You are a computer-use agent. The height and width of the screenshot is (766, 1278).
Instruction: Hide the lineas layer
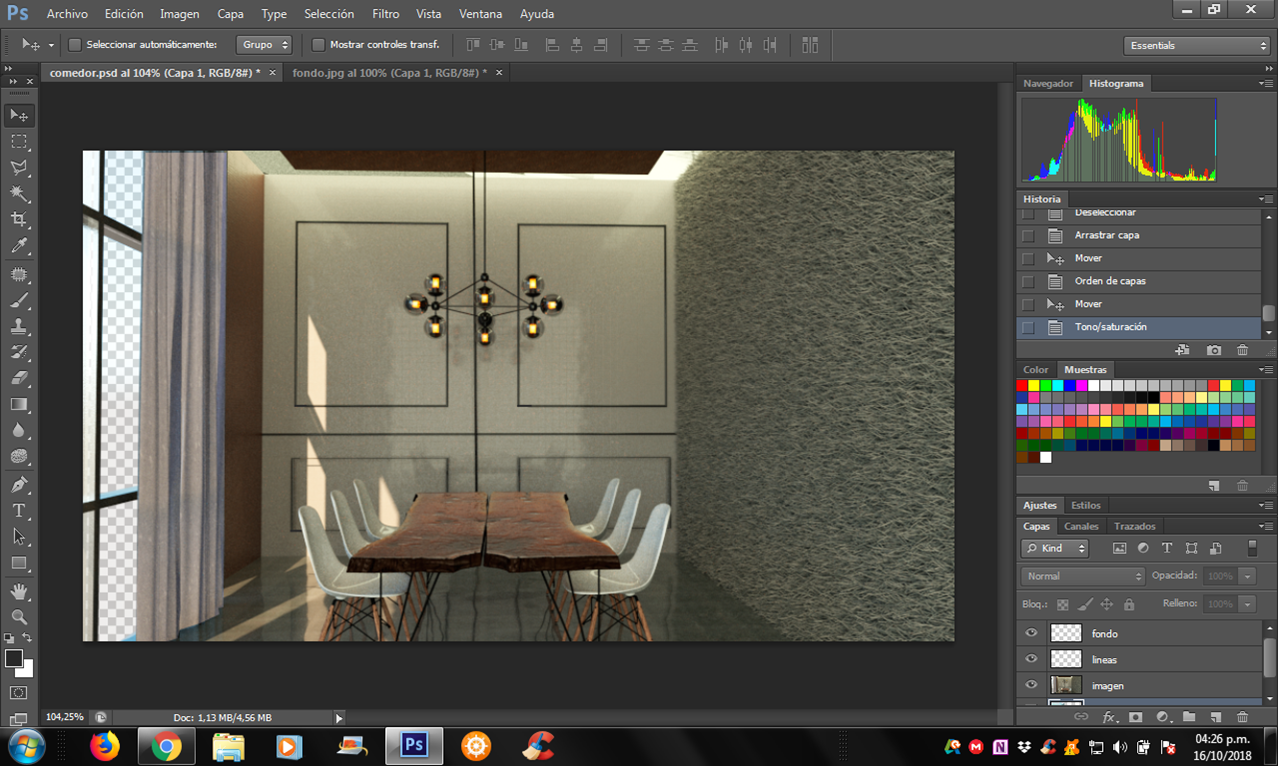(x=1031, y=659)
